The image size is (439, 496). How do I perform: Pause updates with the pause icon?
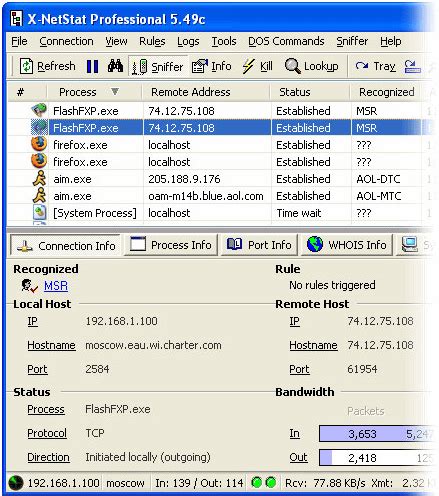pos(92,66)
